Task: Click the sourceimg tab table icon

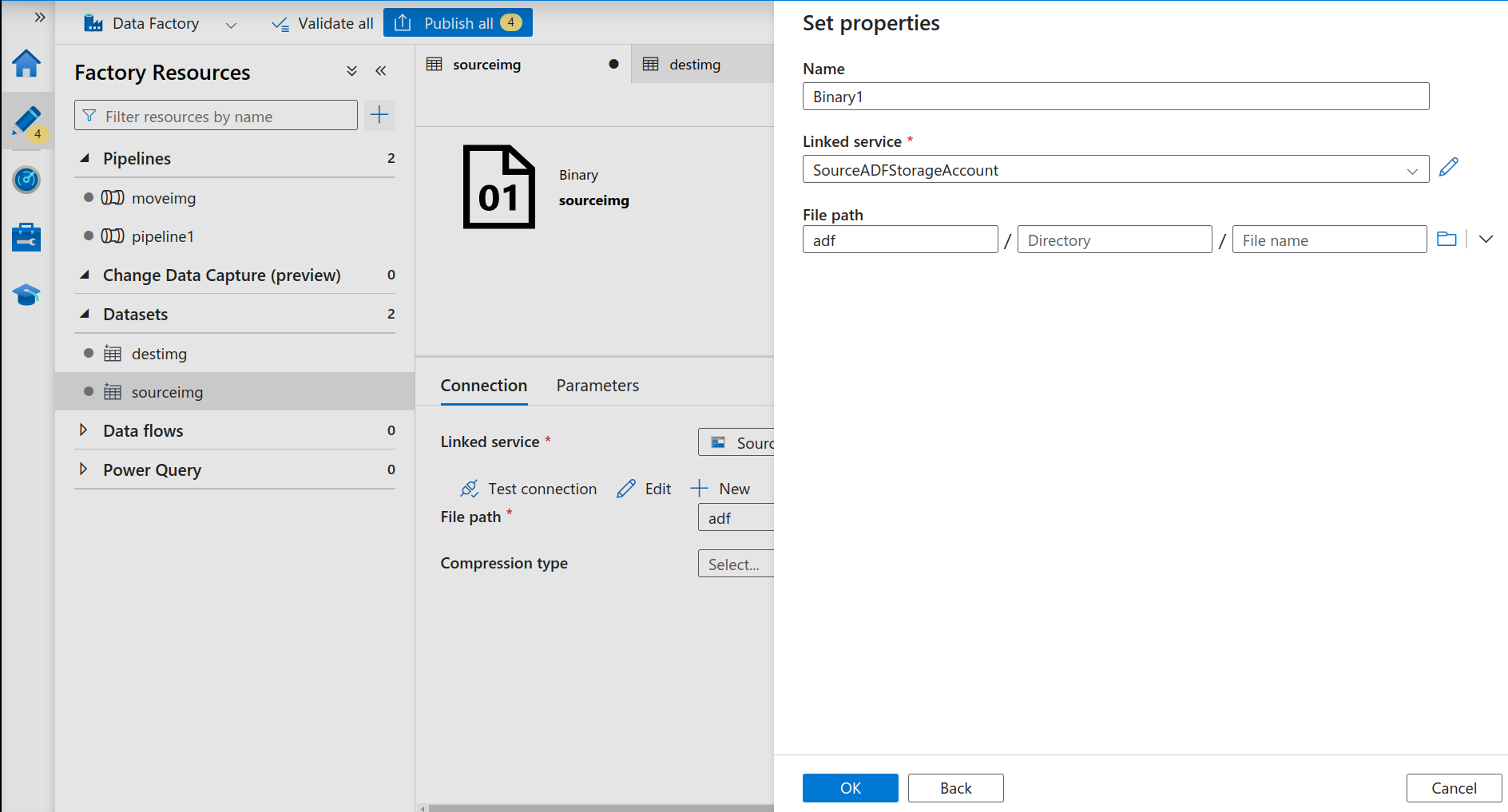Action: (435, 64)
